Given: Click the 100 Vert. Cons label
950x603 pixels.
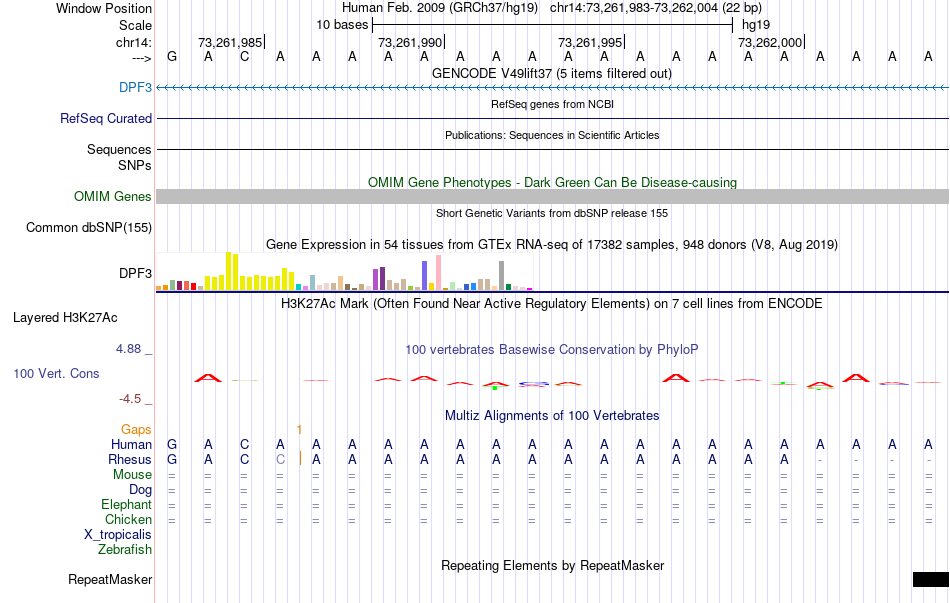Looking at the screenshot, I should pos(56,373).
